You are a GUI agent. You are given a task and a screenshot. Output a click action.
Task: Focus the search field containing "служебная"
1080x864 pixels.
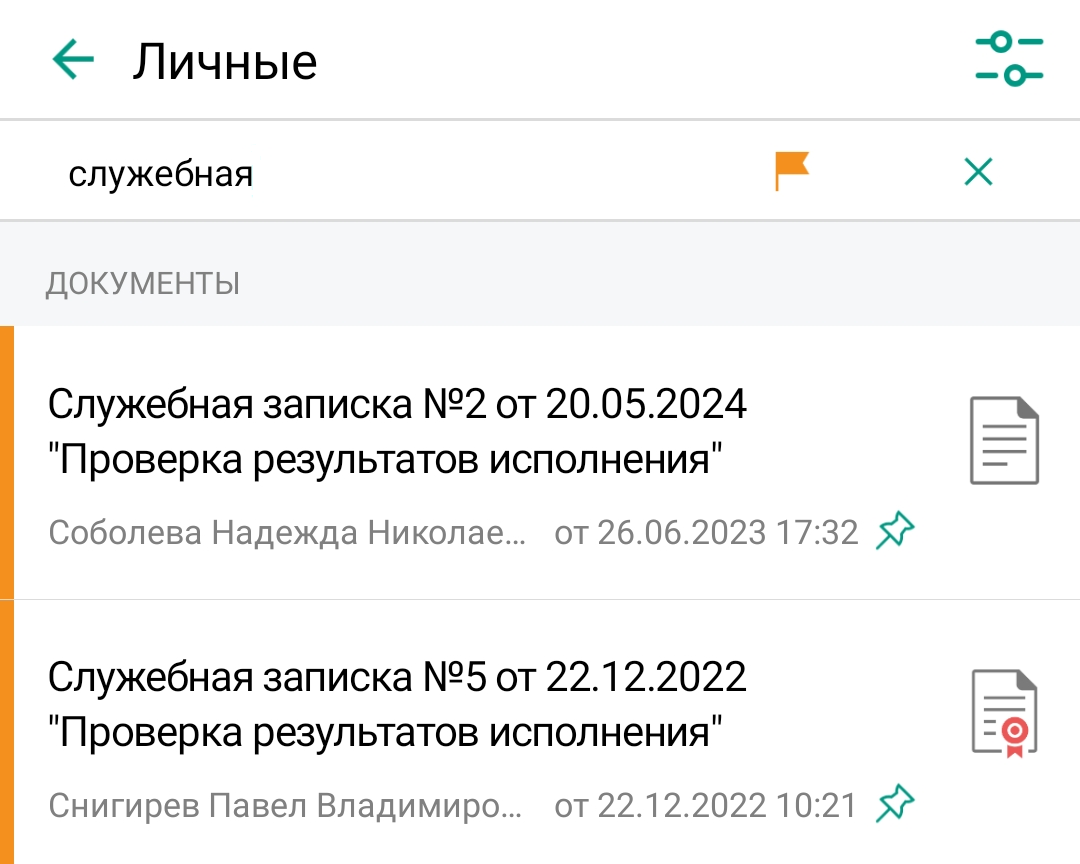[x=400, y=174]
